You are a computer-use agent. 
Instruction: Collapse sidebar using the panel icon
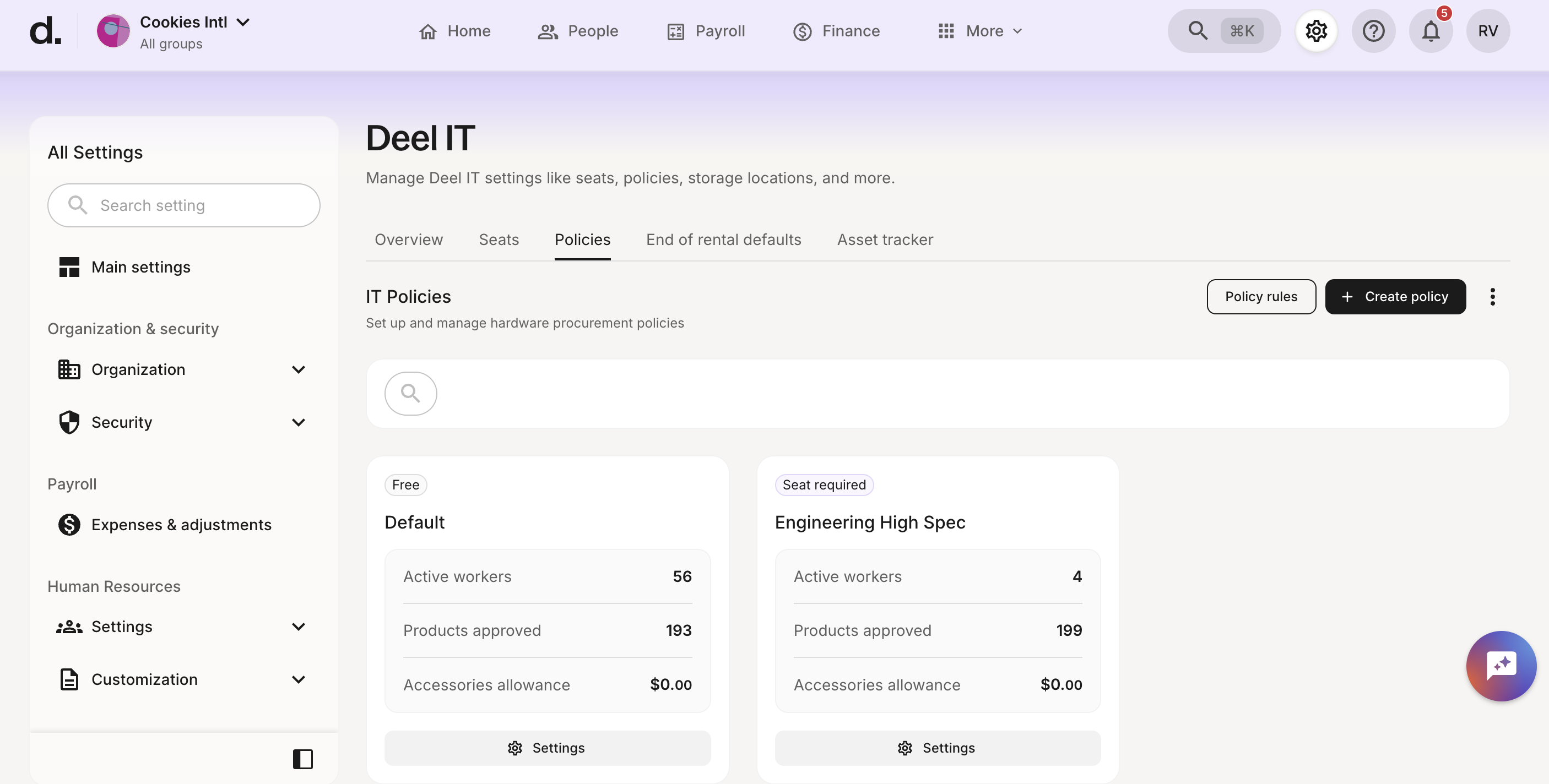[x=302, y=759]
